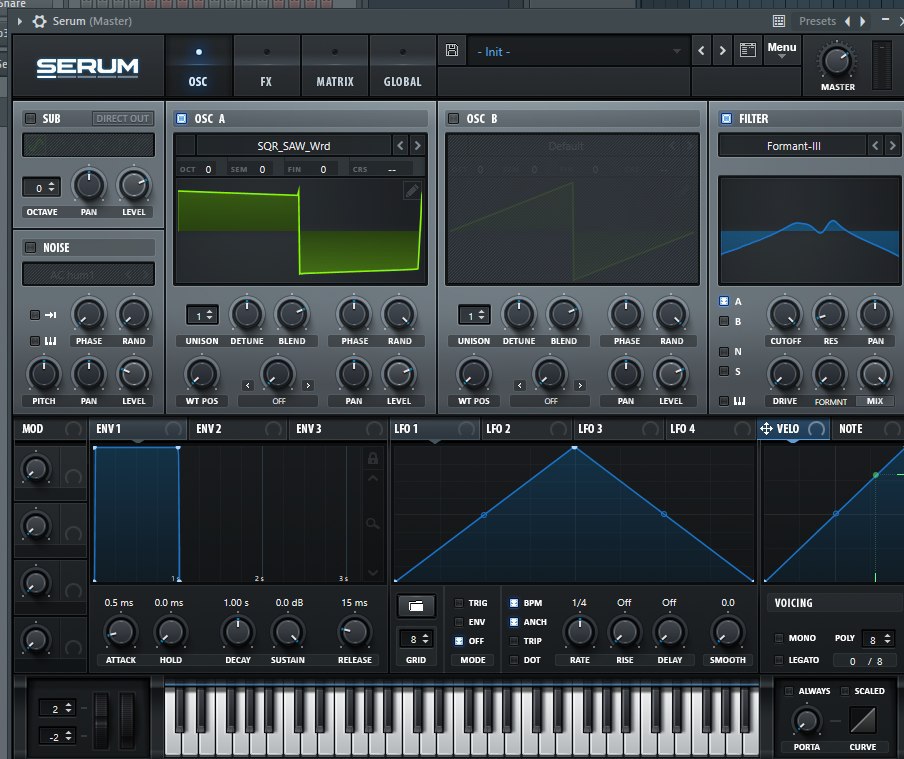Disable OSC A power toggle
This screenshot has width=904, height=759.
182,118
